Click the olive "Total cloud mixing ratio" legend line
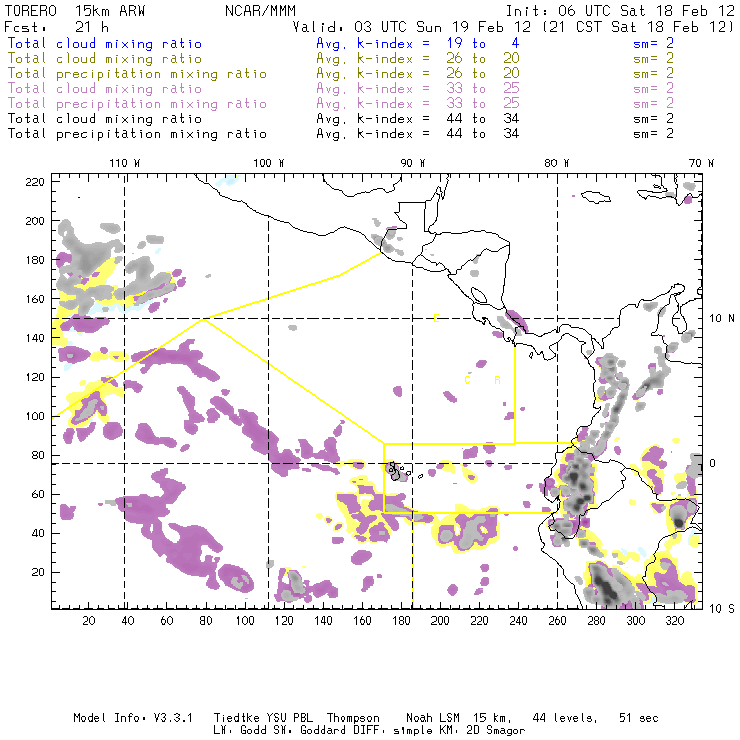This screenshot has height=740, width=740. 105,59
